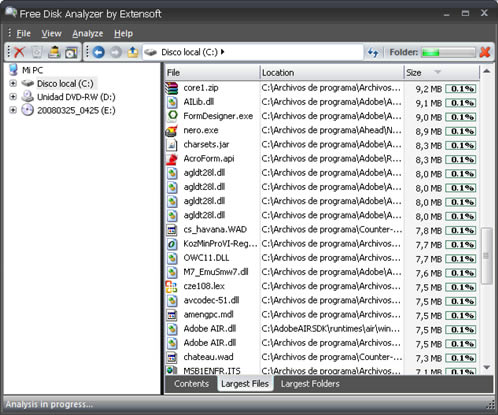Open the Analyze menu
This screenshot has height=415, width=498.
[x=88, y=33]
